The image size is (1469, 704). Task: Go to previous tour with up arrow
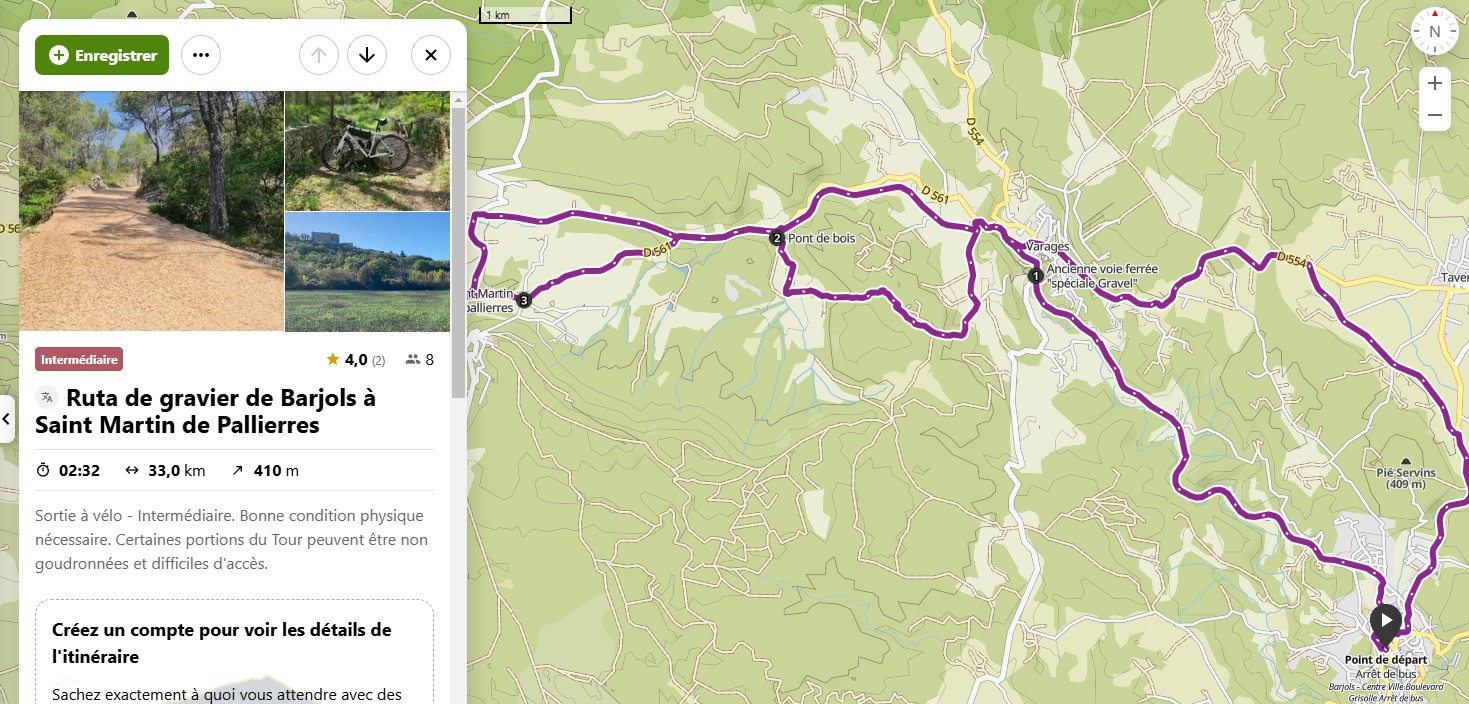[x=319, y=55]
